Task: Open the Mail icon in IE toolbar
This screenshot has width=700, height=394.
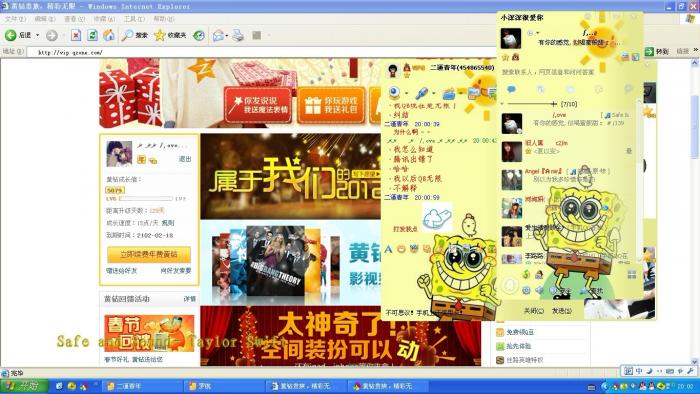Action: click(x=218, y=35)
